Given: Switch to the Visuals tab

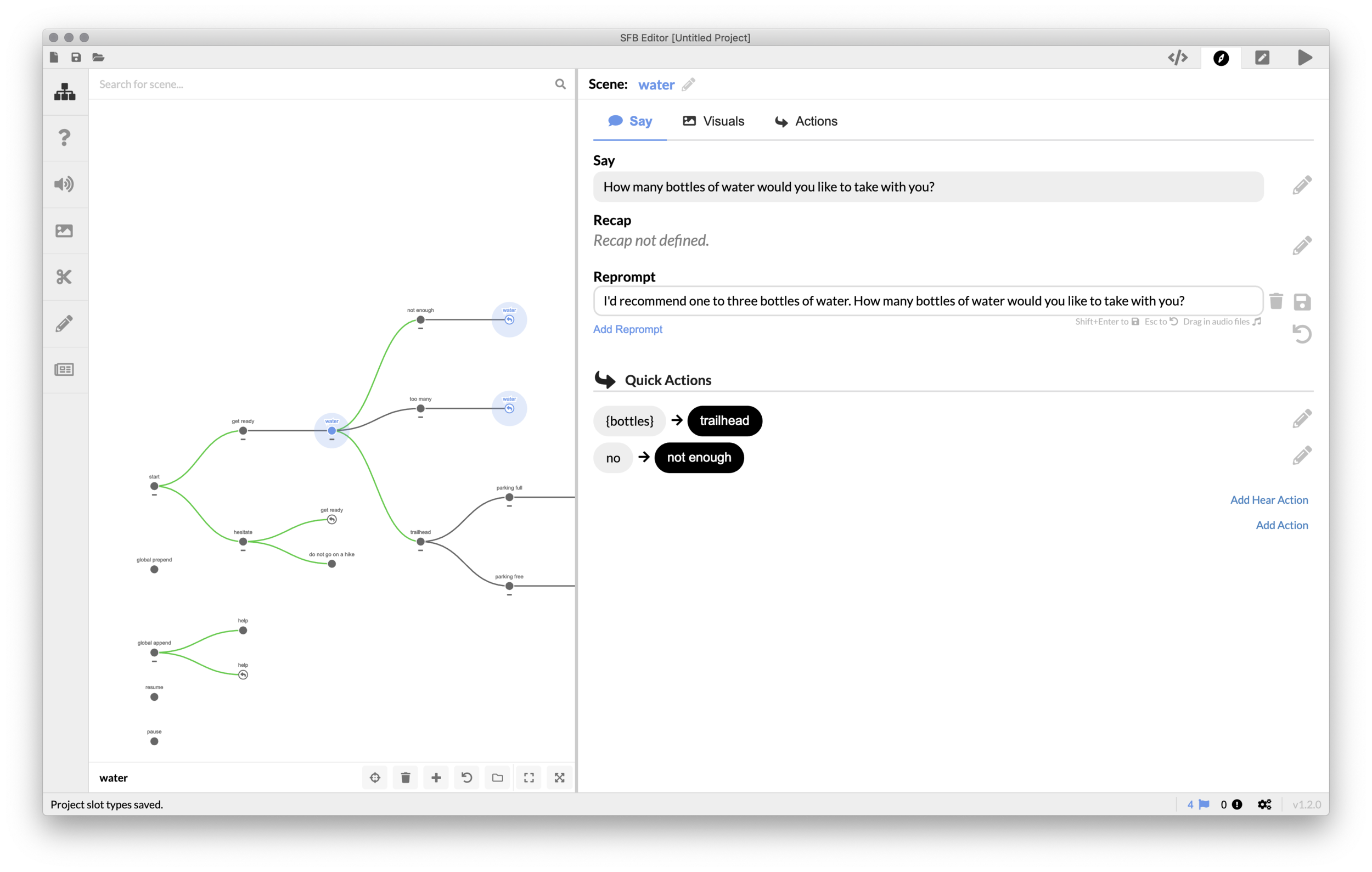Looking at the screenshot, I should [713, 121].
